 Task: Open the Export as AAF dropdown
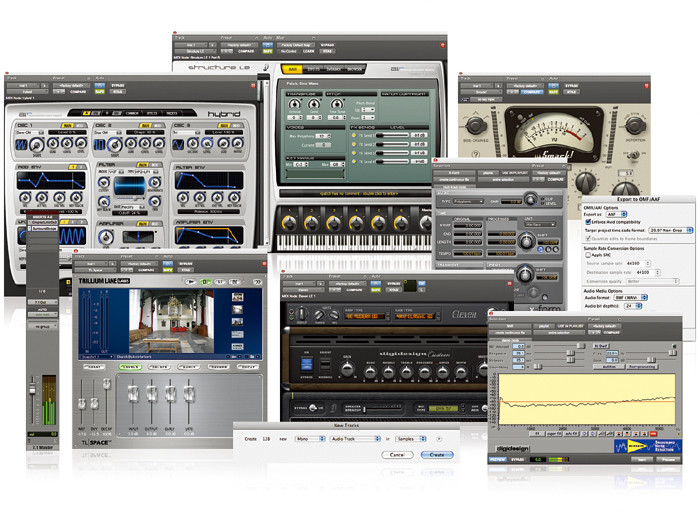[x=617, y=214]
